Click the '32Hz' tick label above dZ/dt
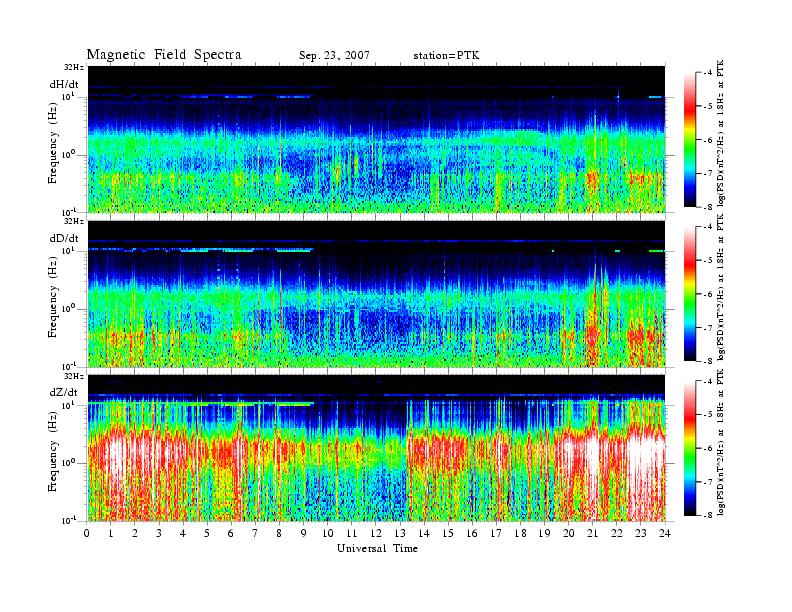792x612 pixels. pos(73,376)
